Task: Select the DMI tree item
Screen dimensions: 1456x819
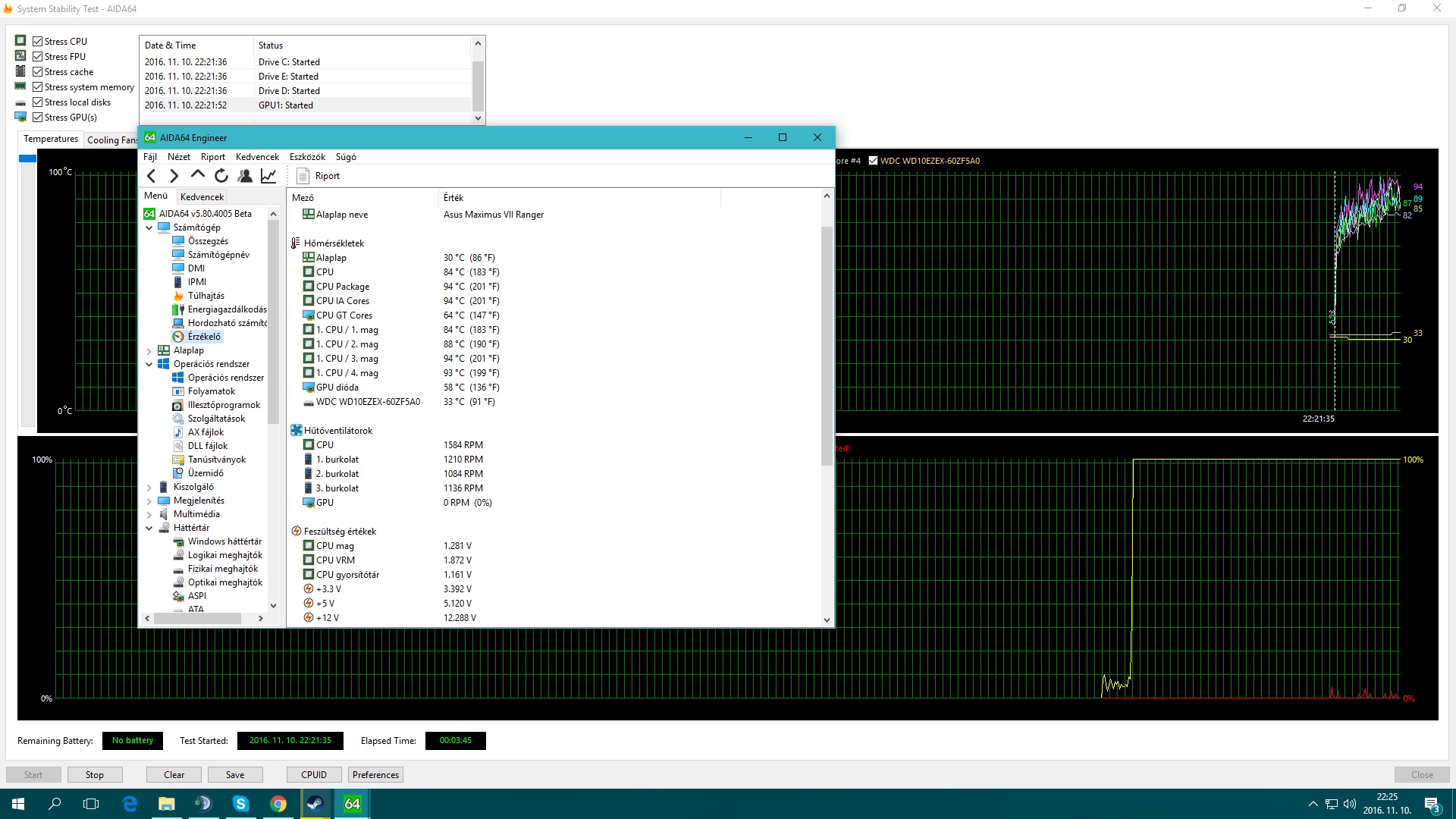Action: click(x=196, y=268)
